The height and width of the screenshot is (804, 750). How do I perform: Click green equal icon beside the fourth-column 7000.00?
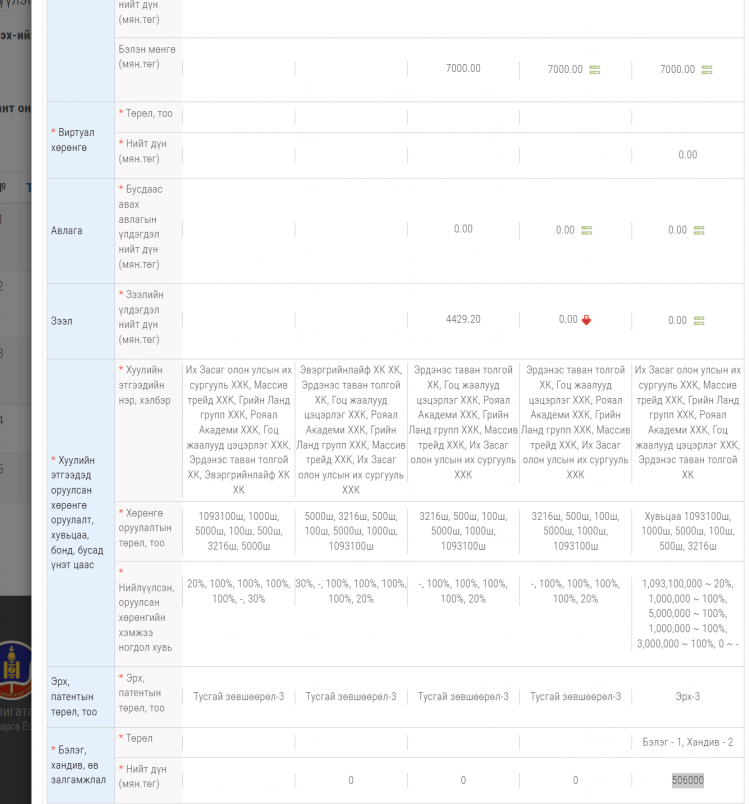(595, 70)
